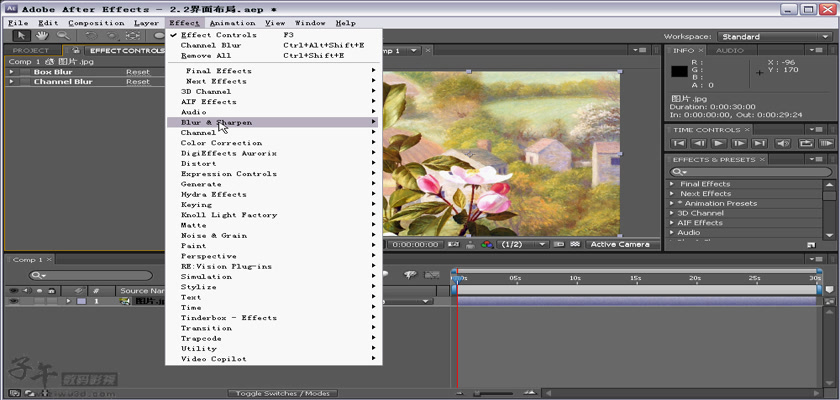This screenshot has width=840, height=400.
Task: Click the Previous Frame button
Action: [x=699, y=143]
